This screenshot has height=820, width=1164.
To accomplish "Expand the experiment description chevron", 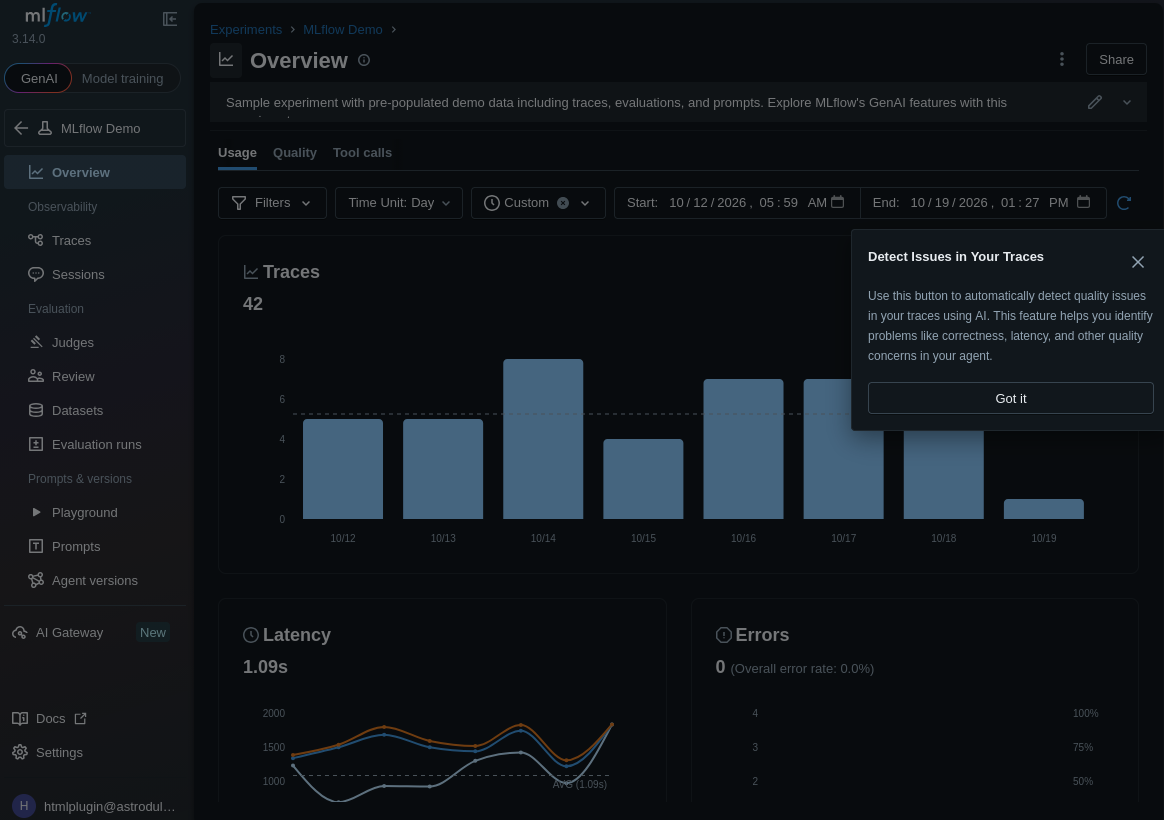I will click(x=1127, y=102).
